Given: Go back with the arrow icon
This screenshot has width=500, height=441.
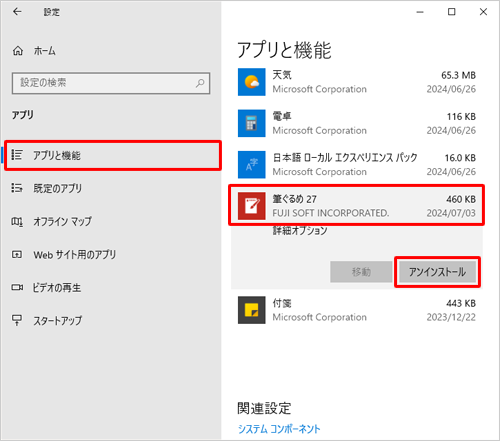Looking at the screenshot, I should (17, 12).
